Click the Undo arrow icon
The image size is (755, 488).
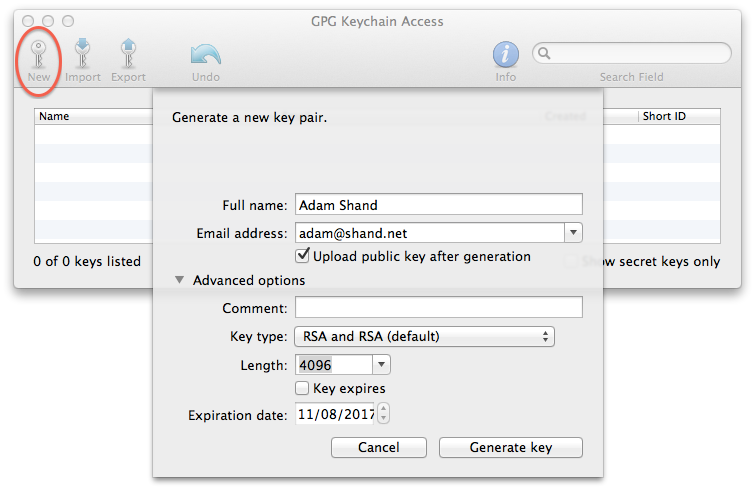[206, 54]
